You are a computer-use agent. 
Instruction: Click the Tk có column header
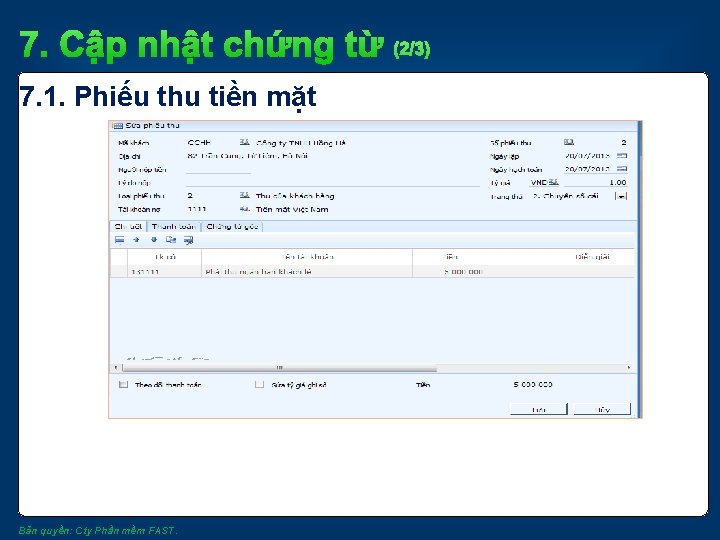coord(165,257)
